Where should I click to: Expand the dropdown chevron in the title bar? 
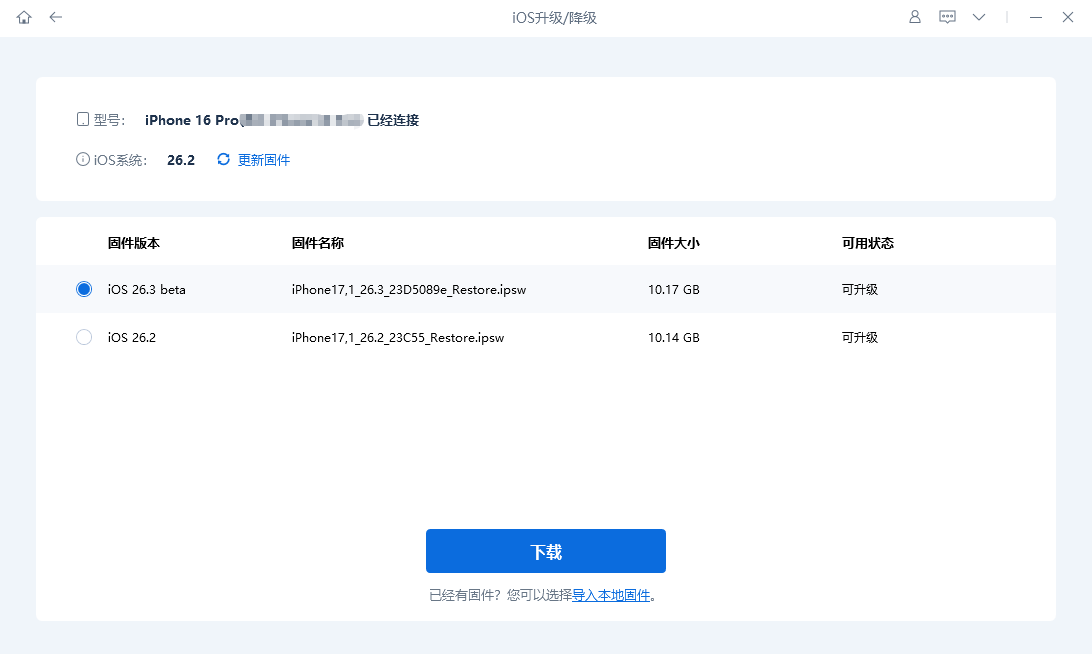click(x=978, y=17)
